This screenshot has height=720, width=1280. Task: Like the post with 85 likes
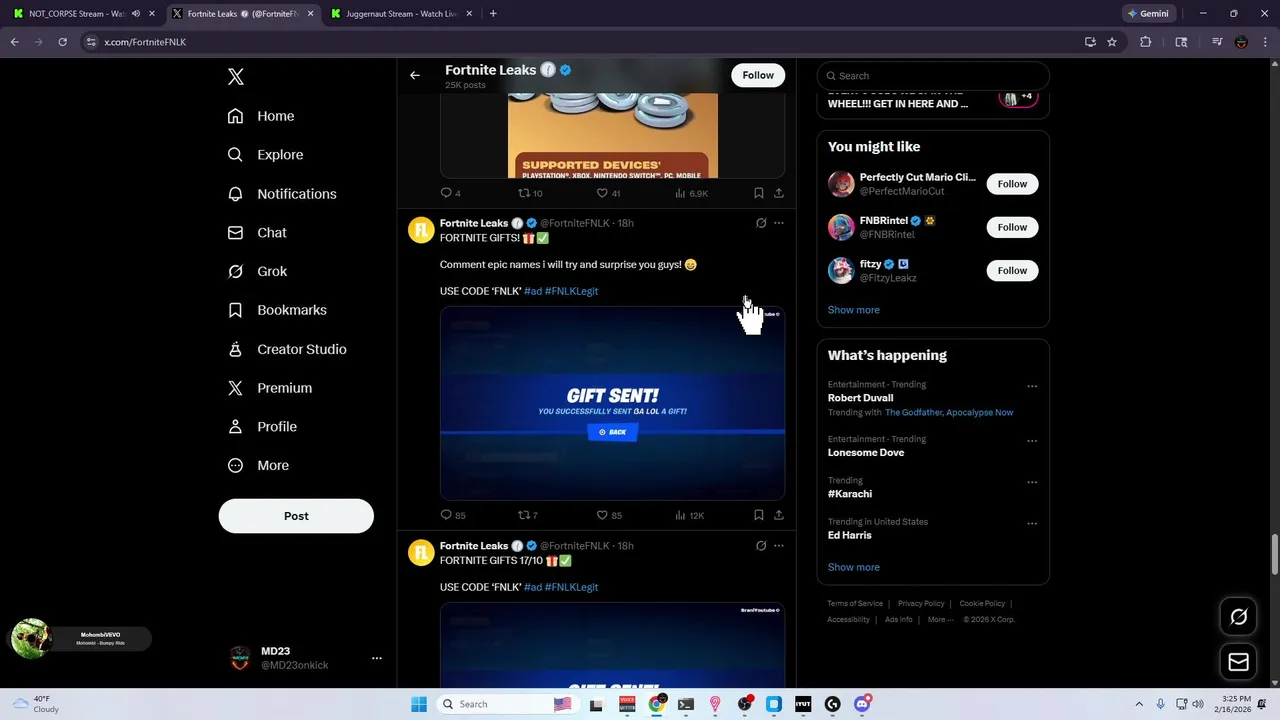609,515
